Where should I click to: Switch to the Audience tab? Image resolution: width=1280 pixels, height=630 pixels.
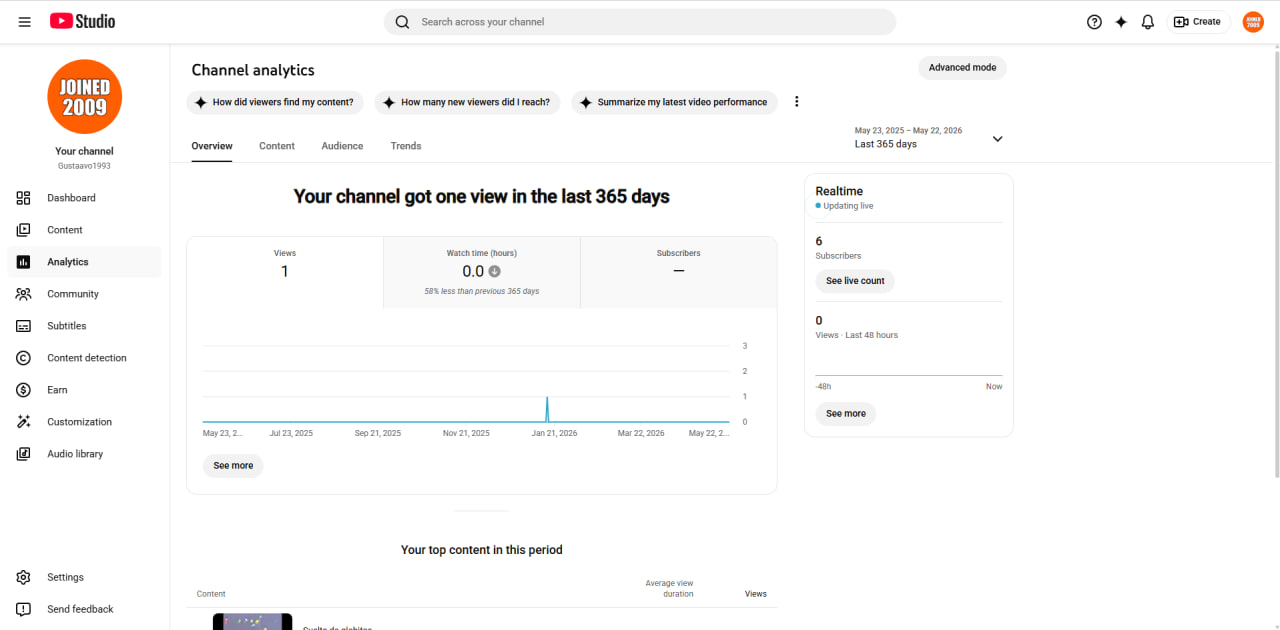click(x=342, y=146)
